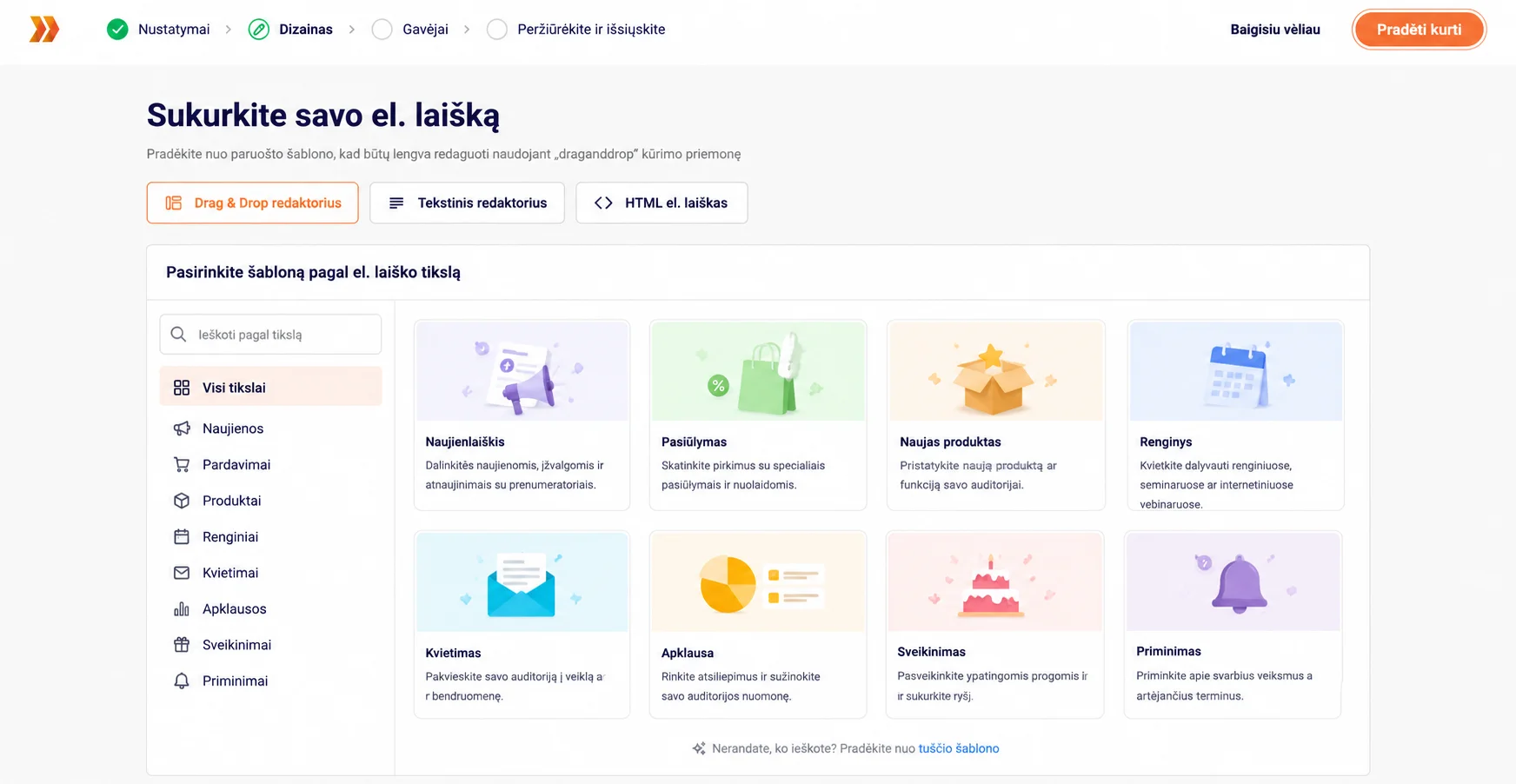This screenshot has width=1516, height=784.
Task: Select the Sveikinimai gift icon
Action: [x=182, y=645]
